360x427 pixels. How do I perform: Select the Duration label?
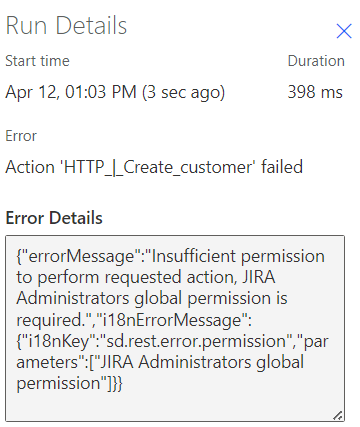(x=316, y=61)
